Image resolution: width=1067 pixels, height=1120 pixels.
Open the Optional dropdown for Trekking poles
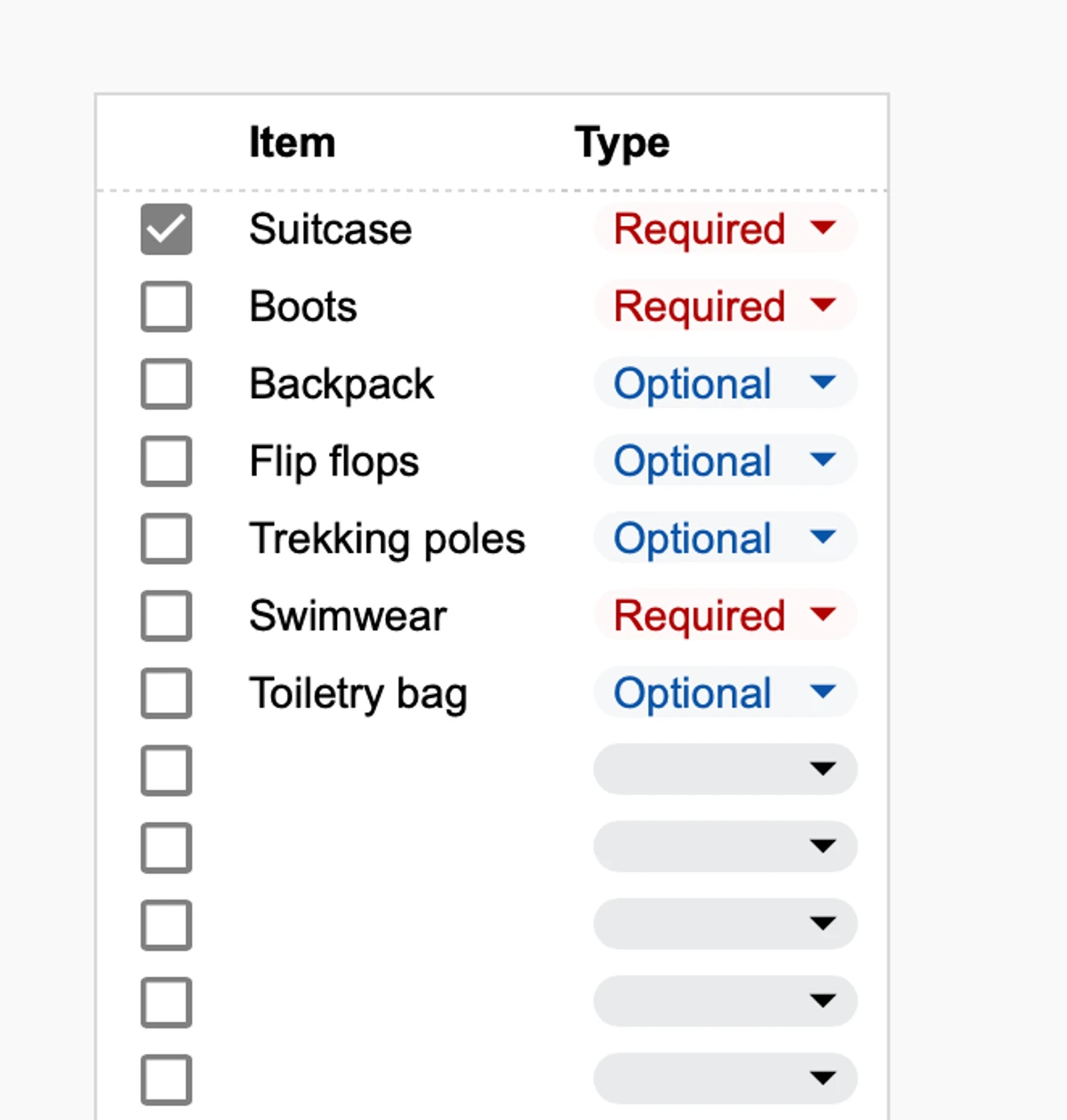(x=725, y=539)
